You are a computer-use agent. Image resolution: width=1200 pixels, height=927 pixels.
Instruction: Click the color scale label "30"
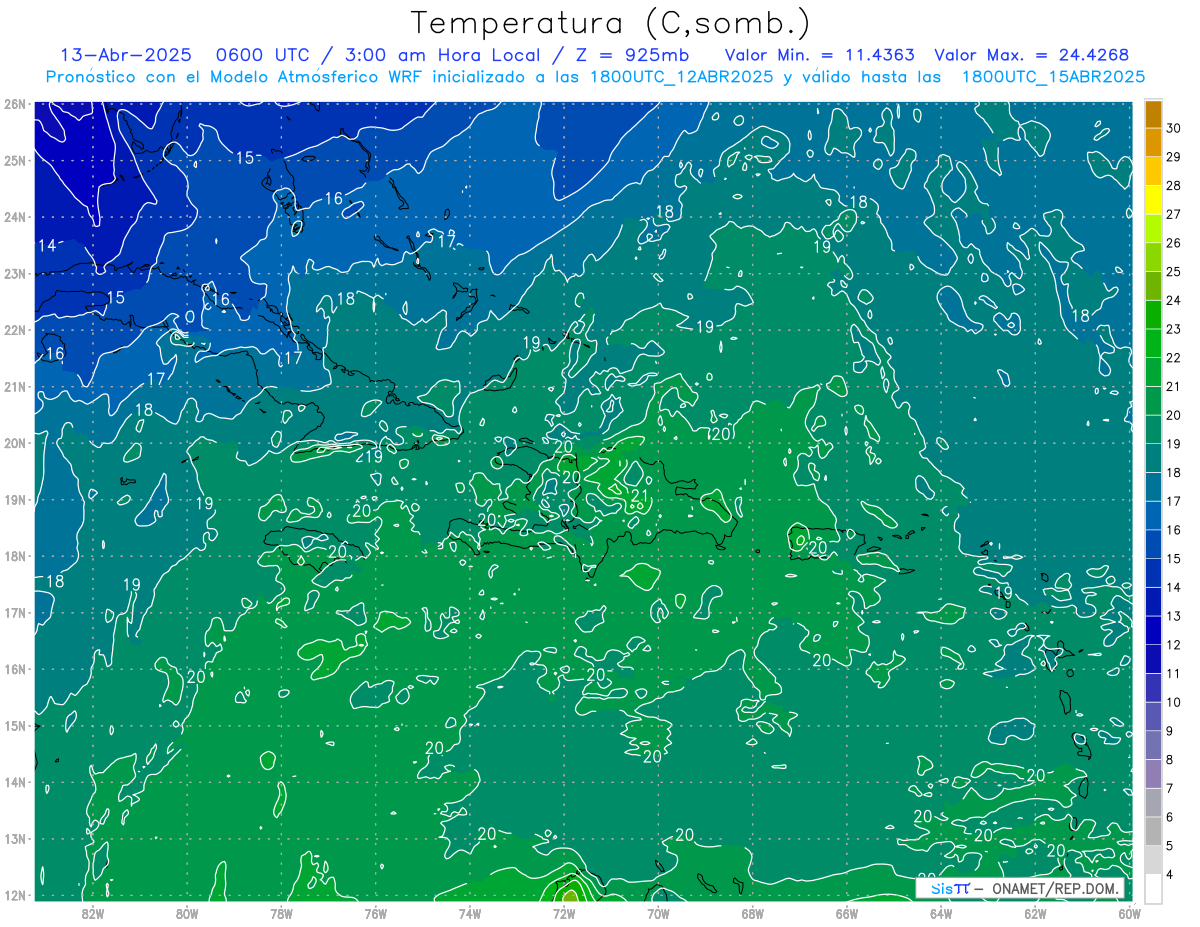point(1174,129)
